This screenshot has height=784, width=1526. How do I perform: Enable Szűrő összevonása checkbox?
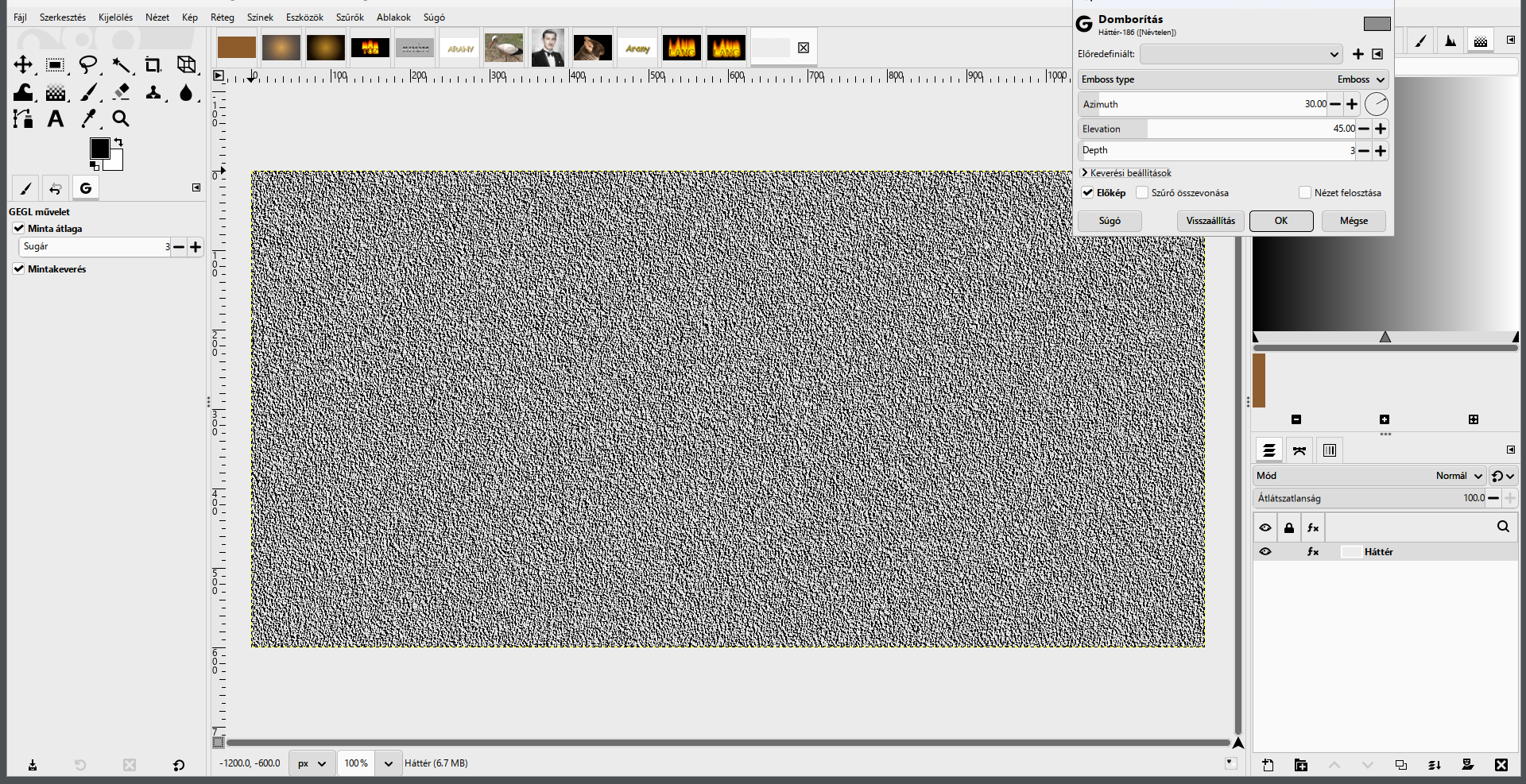click(1142, 192)
